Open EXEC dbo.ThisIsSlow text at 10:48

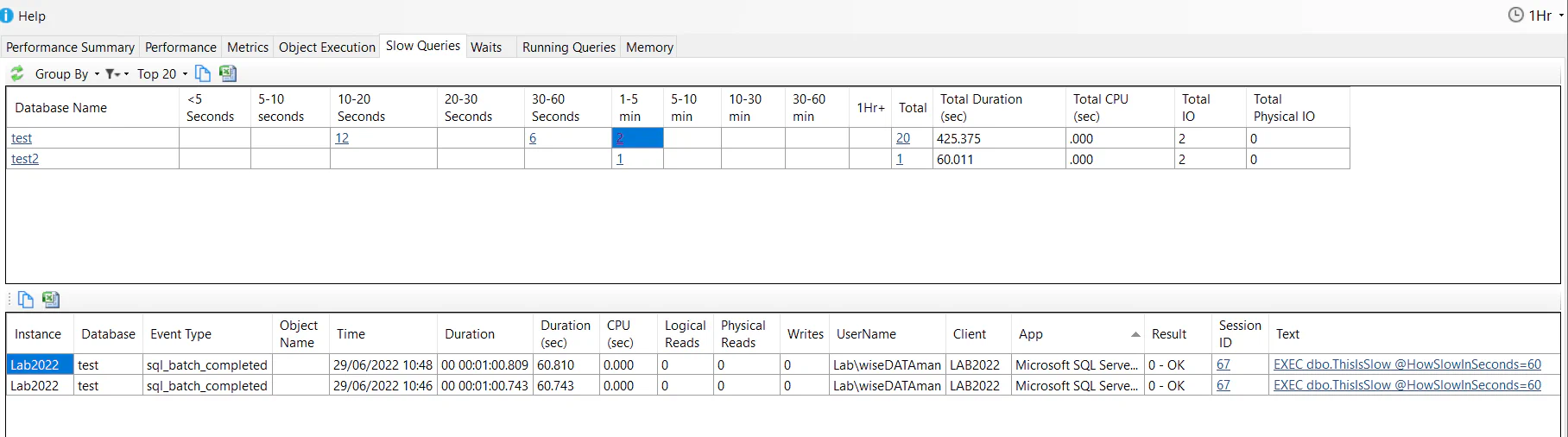point(1407,364)
